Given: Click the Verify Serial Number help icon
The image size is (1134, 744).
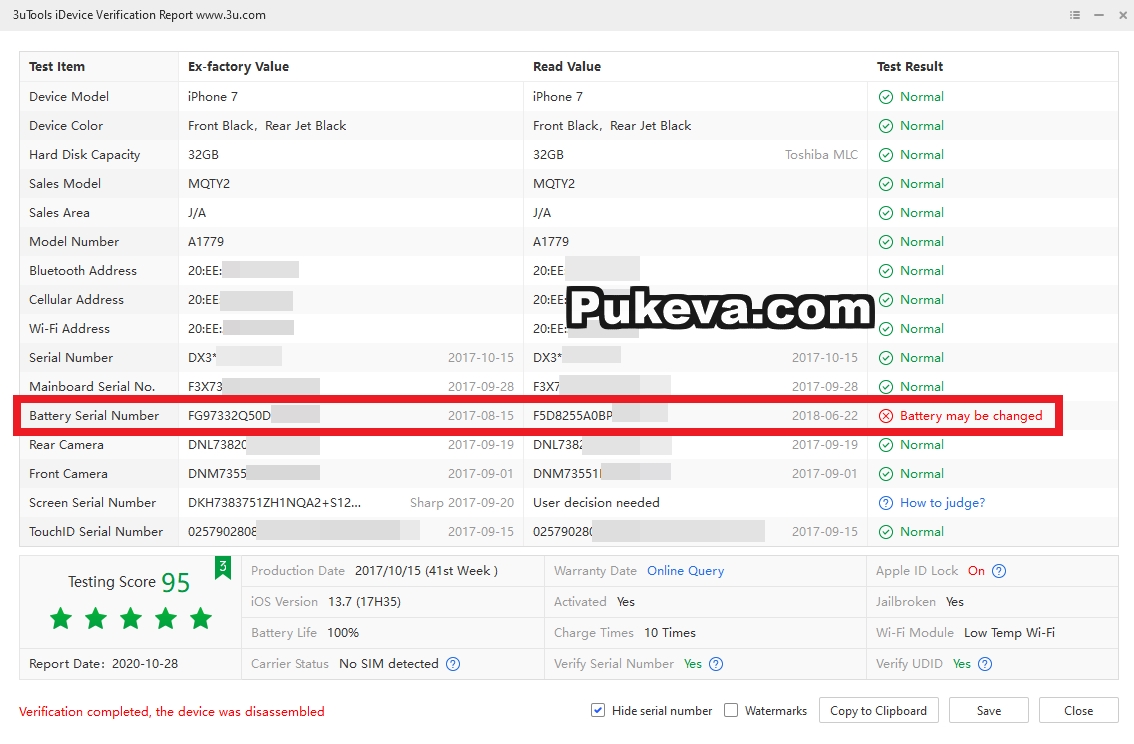Looking at the screenshot, I should point(716,664).
